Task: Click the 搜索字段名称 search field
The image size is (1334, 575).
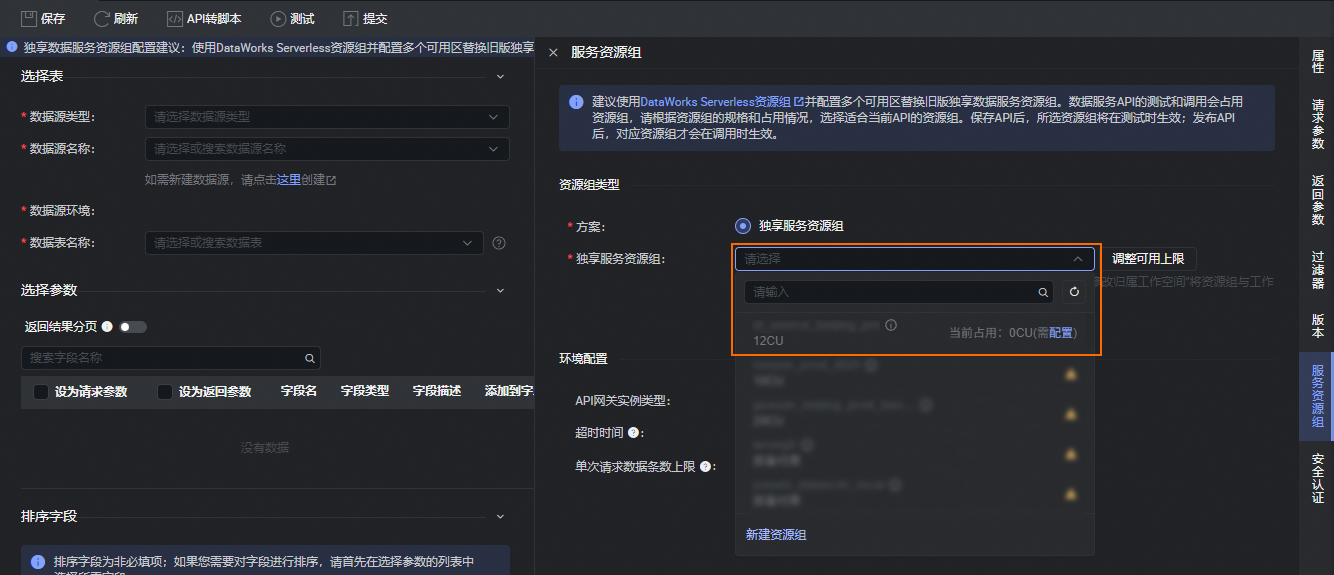Action: pyautogui.click(x=170, y=358)
